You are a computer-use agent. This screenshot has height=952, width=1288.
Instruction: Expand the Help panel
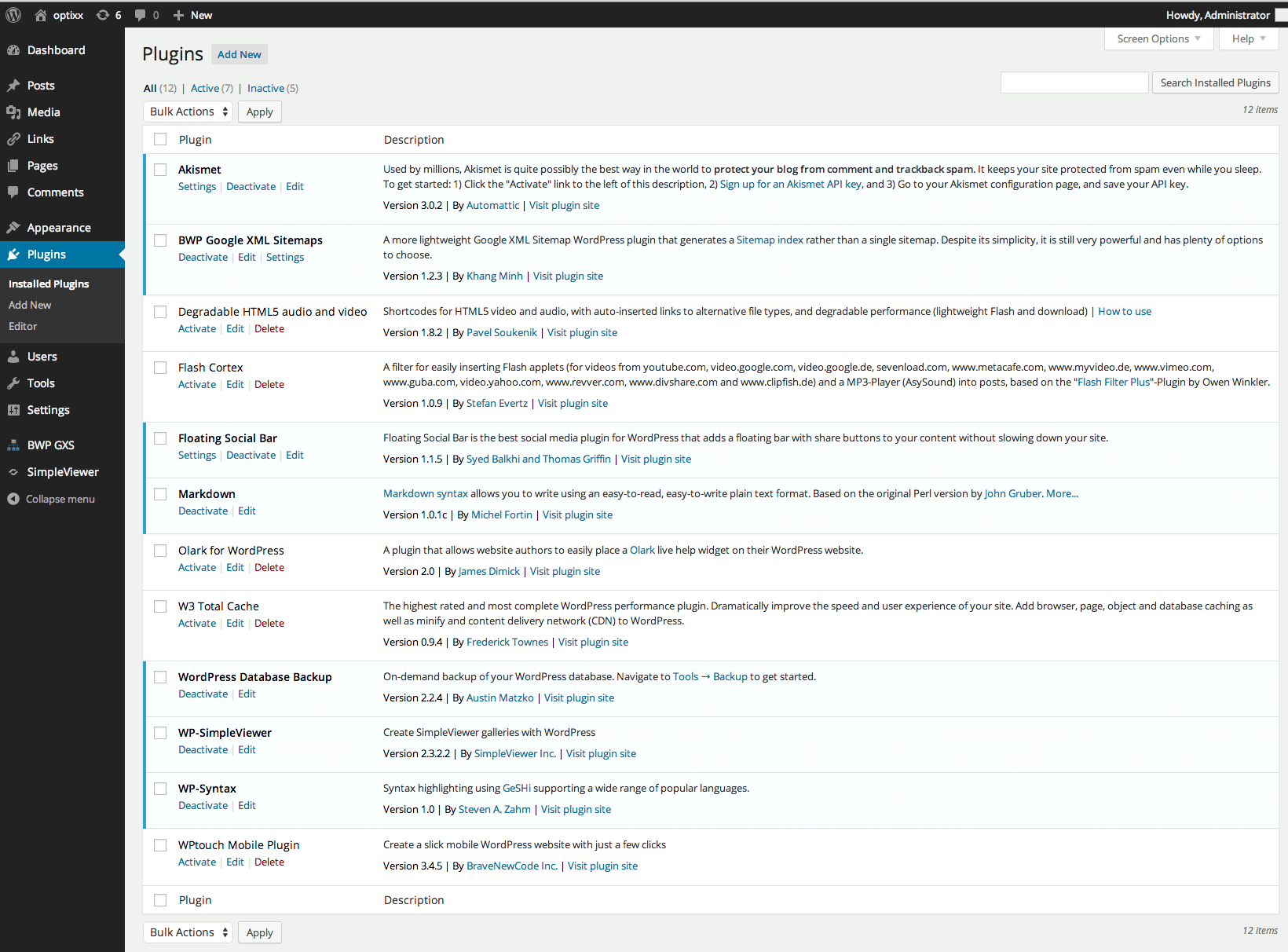coord(1249,38)
